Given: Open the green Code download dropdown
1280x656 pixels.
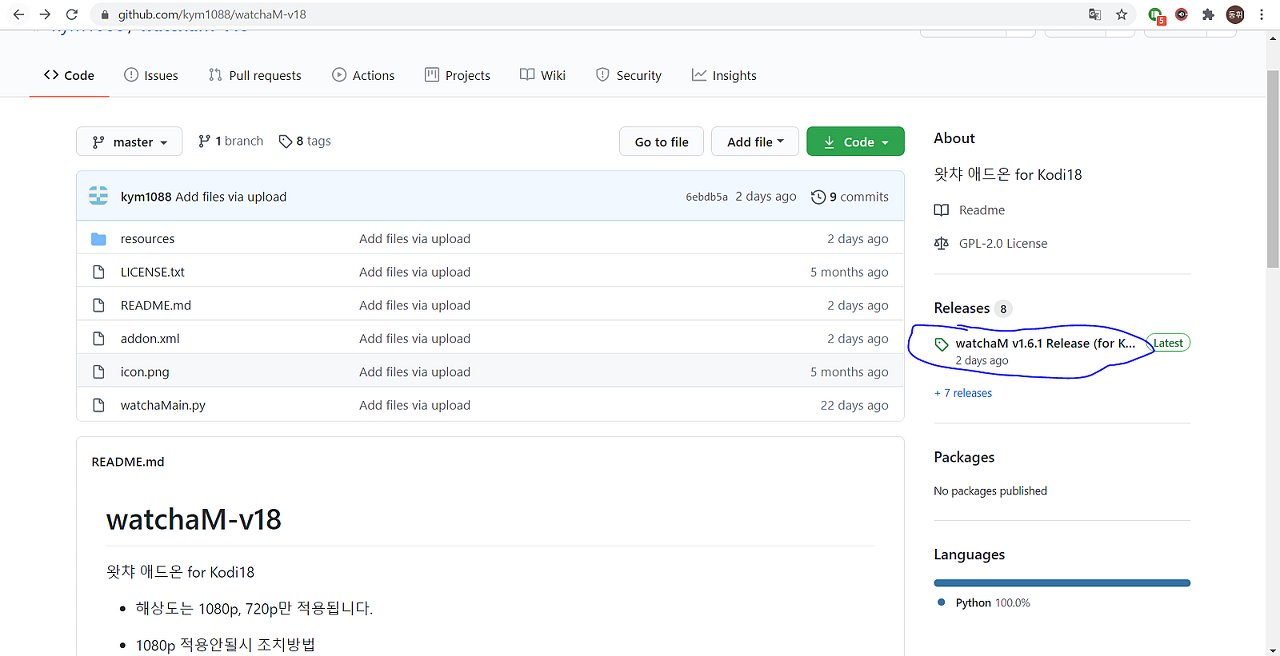Looking at the screenshot, I should (x=855, y=142).
